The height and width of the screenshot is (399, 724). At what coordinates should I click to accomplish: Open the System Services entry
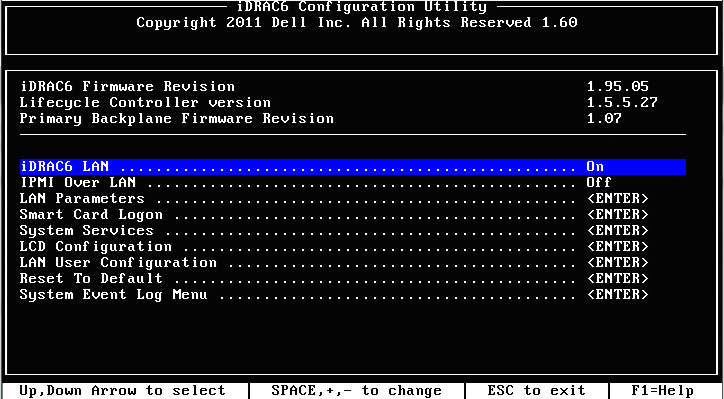86,230
